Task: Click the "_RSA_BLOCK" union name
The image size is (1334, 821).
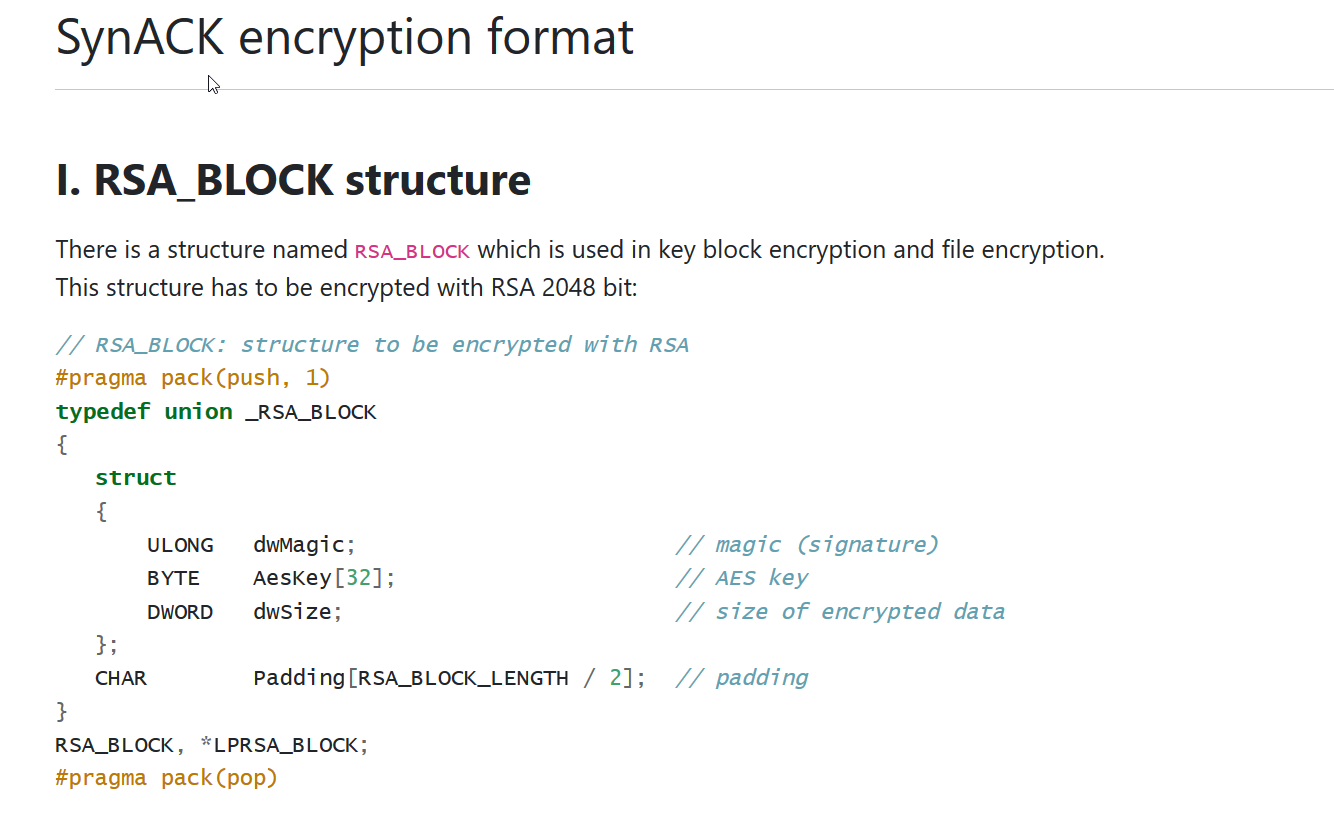Action: (311, 412)
